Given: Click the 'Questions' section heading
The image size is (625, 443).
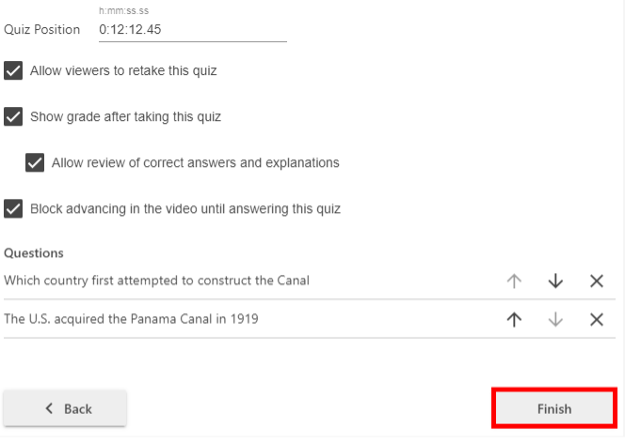Looking at the screenshot, I should coord(34,253).
